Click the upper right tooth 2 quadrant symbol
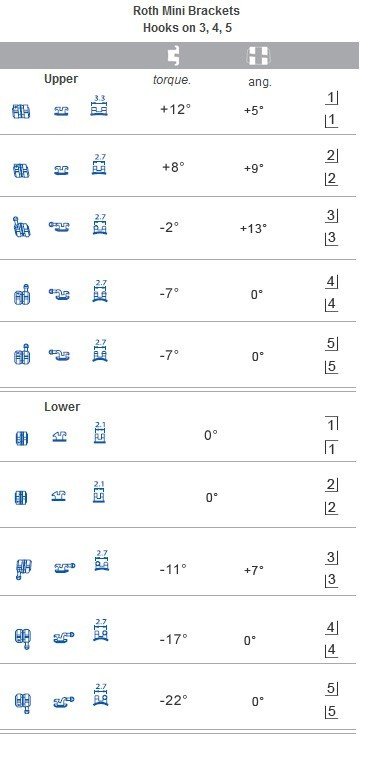This screenshot has height=778, width=369. click(x=332, y=156)
